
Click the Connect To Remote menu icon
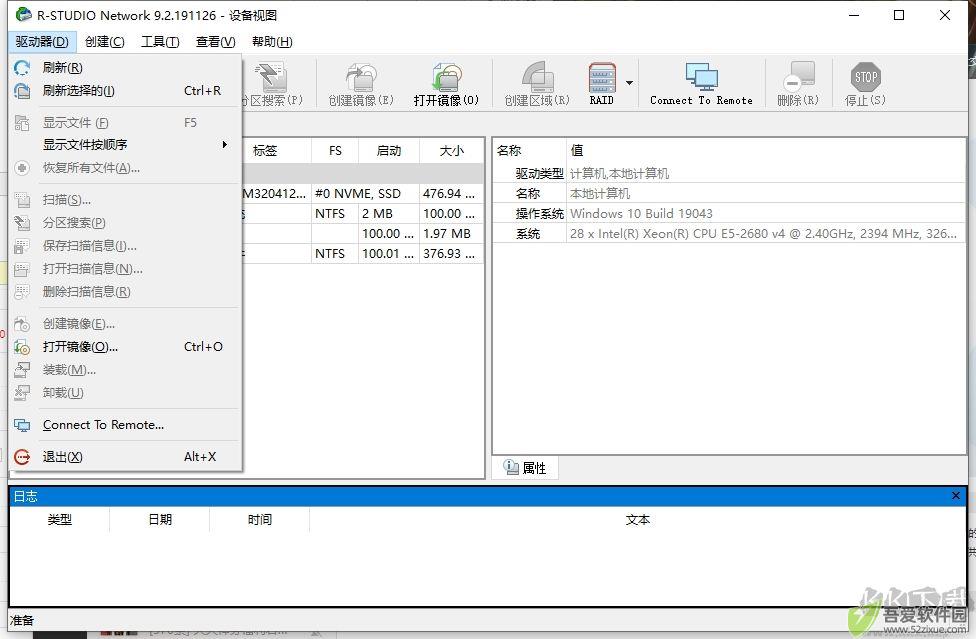[22, 425]
